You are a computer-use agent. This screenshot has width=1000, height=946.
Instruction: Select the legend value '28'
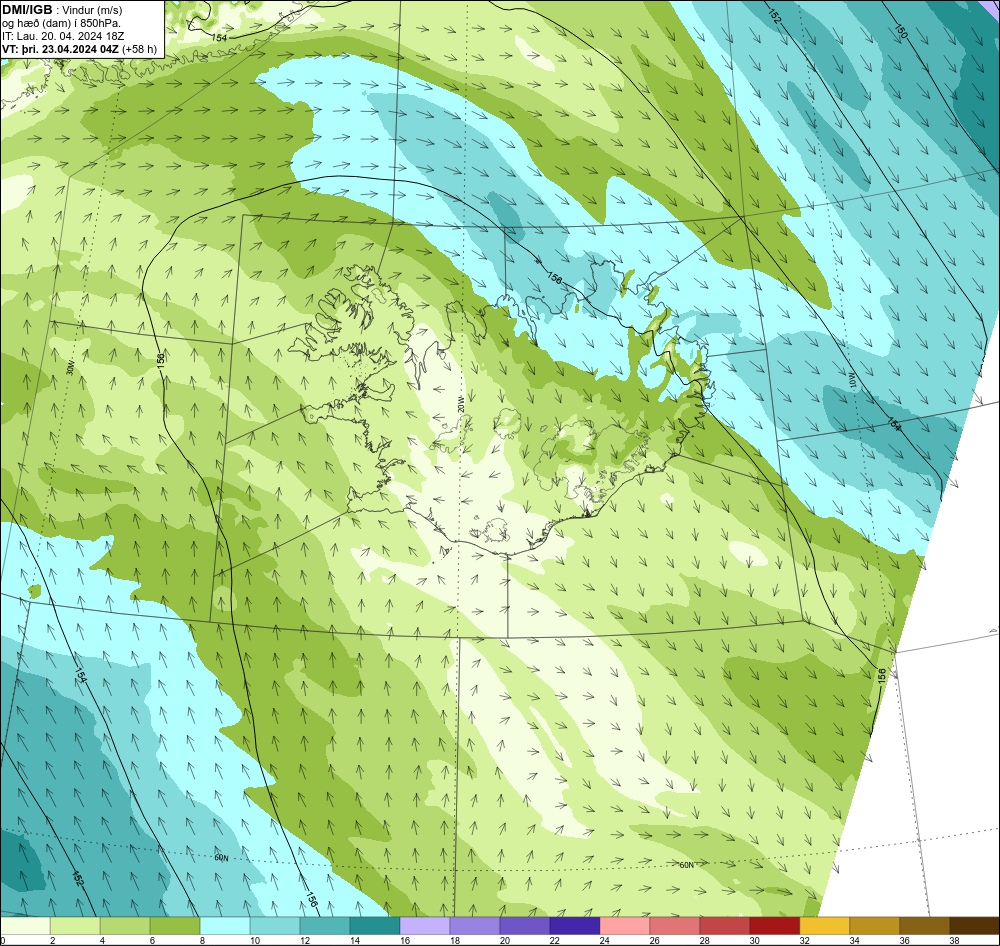[705, 940]
